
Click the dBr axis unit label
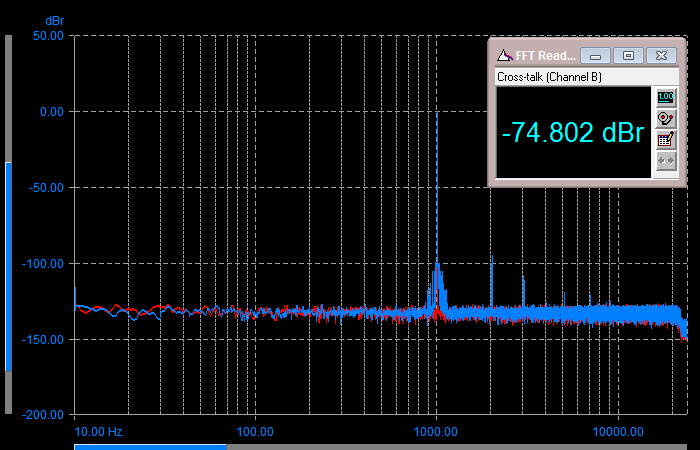pos(54,21)
